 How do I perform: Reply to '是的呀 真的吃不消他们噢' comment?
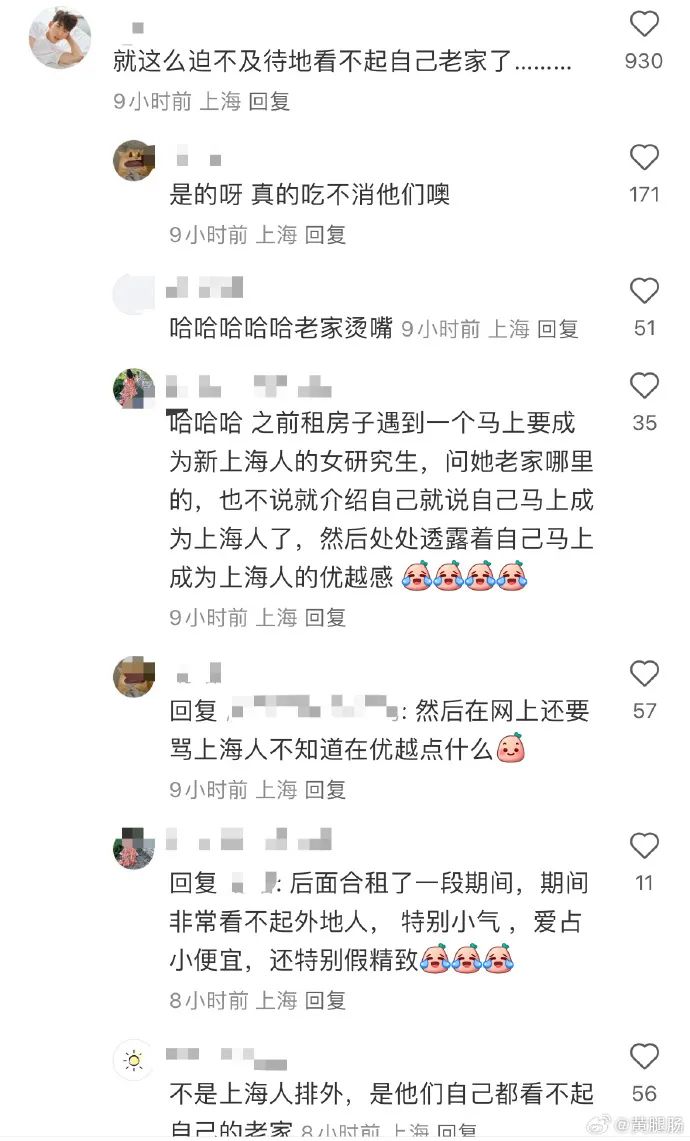pyautogui.click(x=325, y=234)
